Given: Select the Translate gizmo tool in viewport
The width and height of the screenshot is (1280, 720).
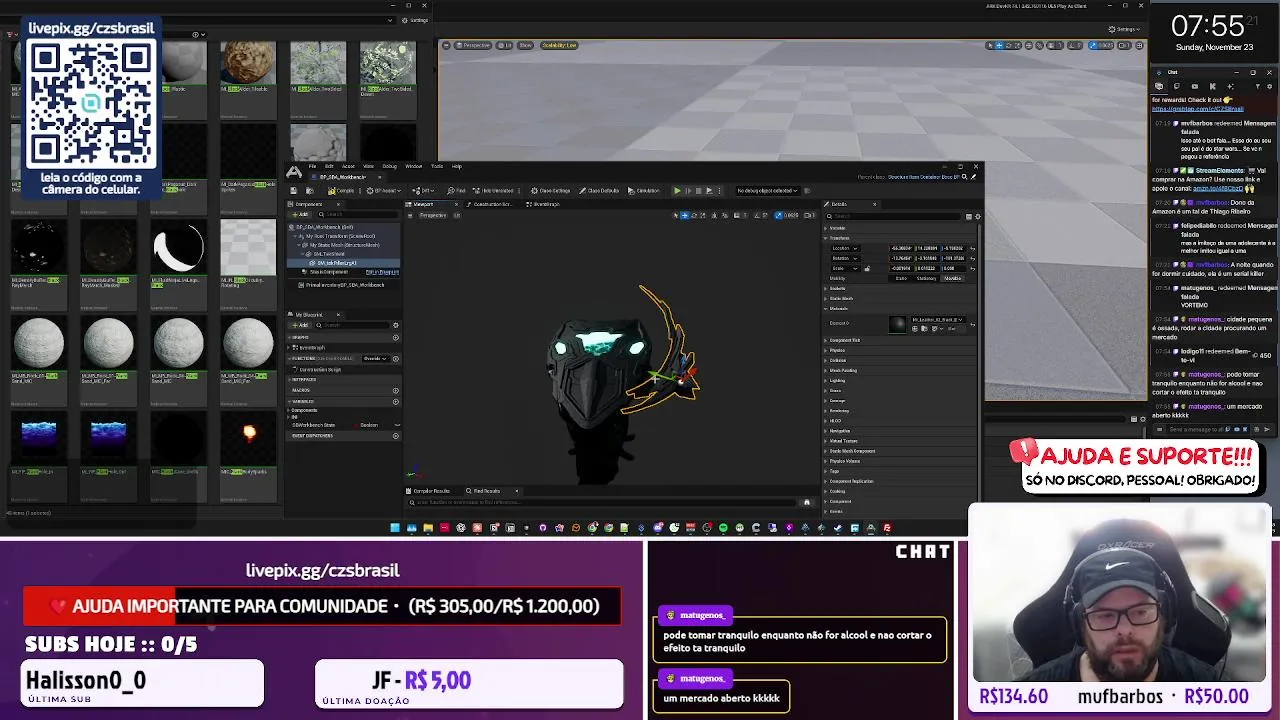Looking at the screenshot, I should (x=684, y=215).
